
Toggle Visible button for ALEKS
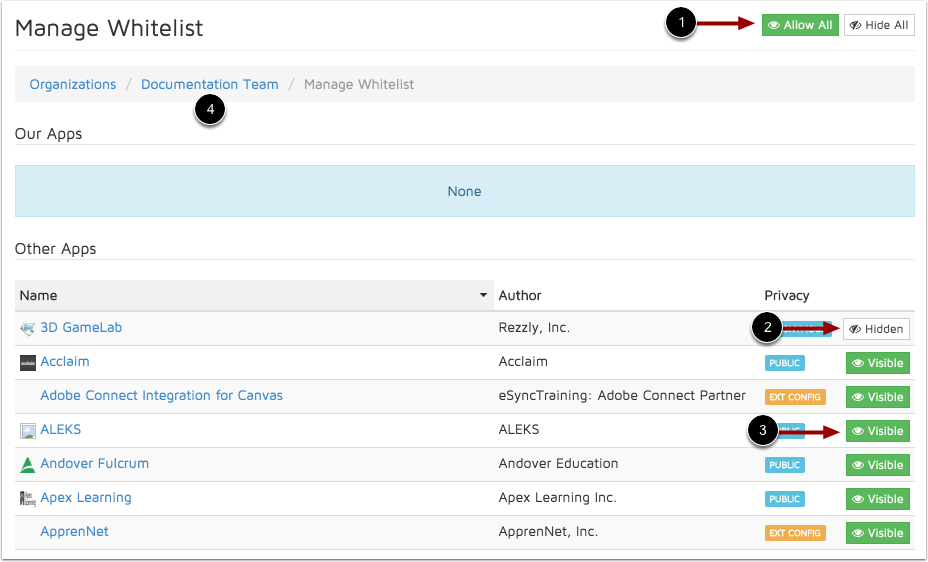(878, 431)
